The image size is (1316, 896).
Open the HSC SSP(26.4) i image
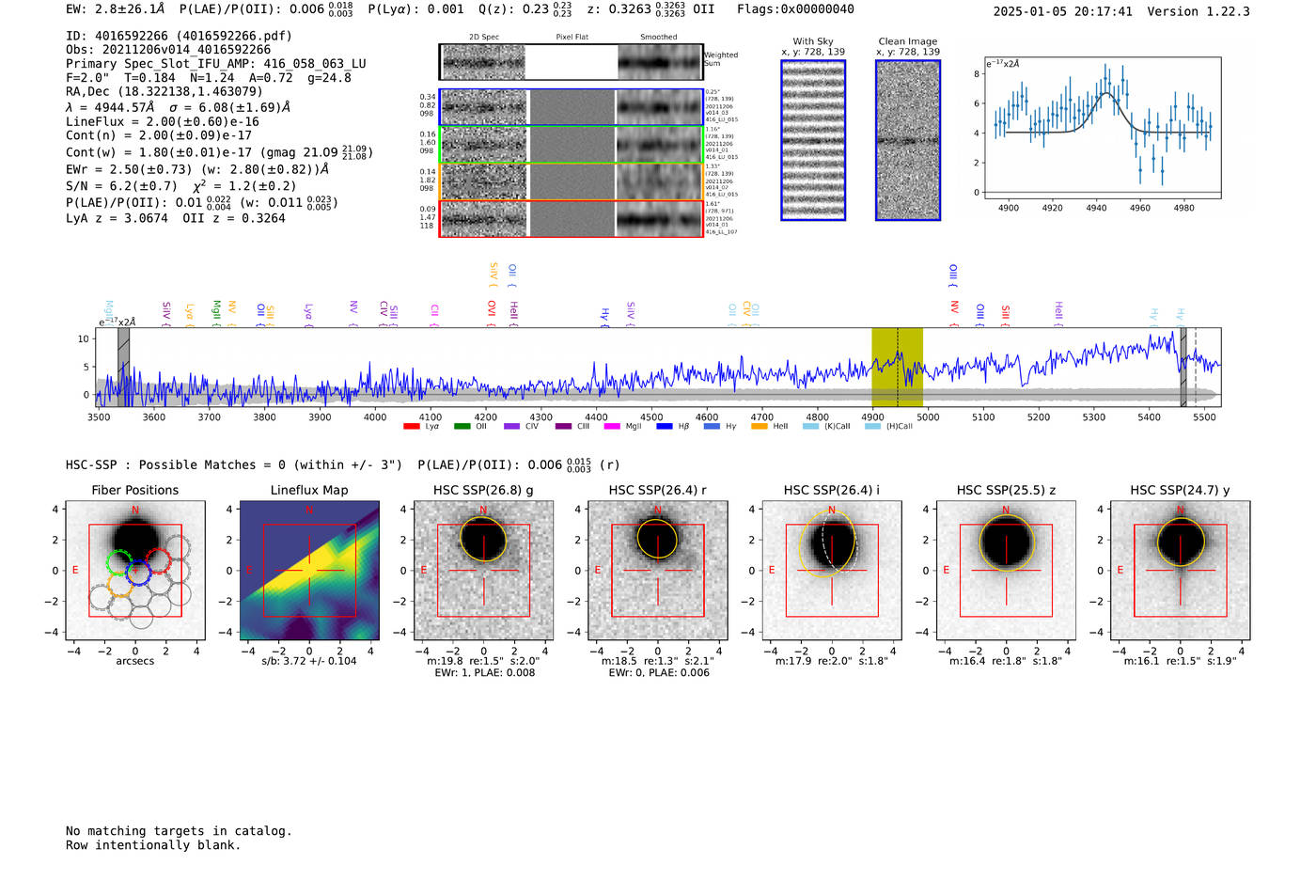click(832, 571)
